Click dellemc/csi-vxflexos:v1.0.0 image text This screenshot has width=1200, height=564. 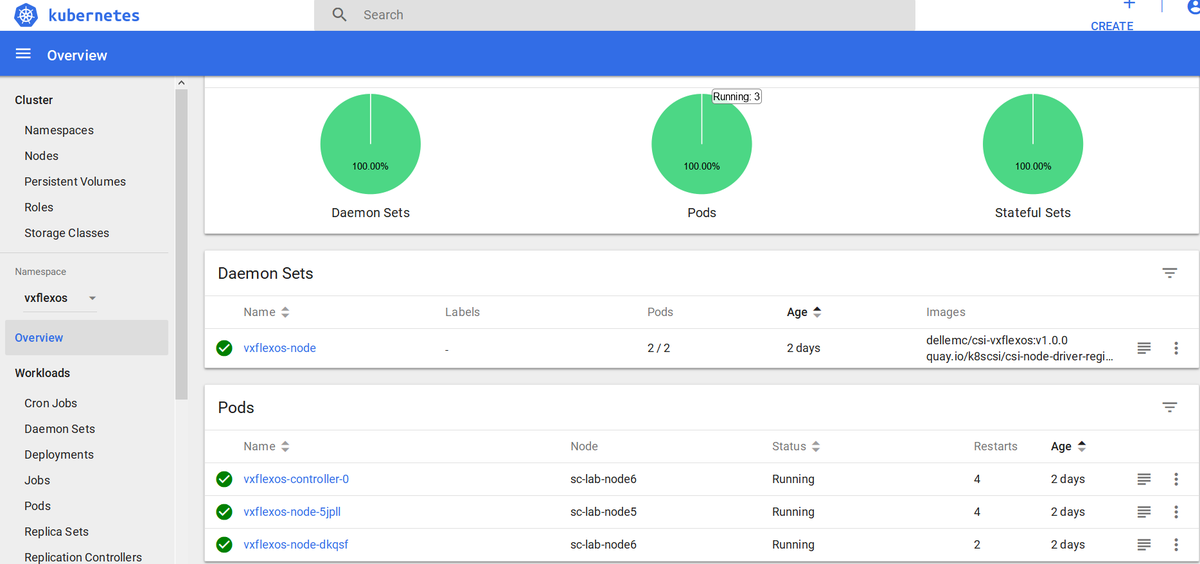click(x=997, y=340)
